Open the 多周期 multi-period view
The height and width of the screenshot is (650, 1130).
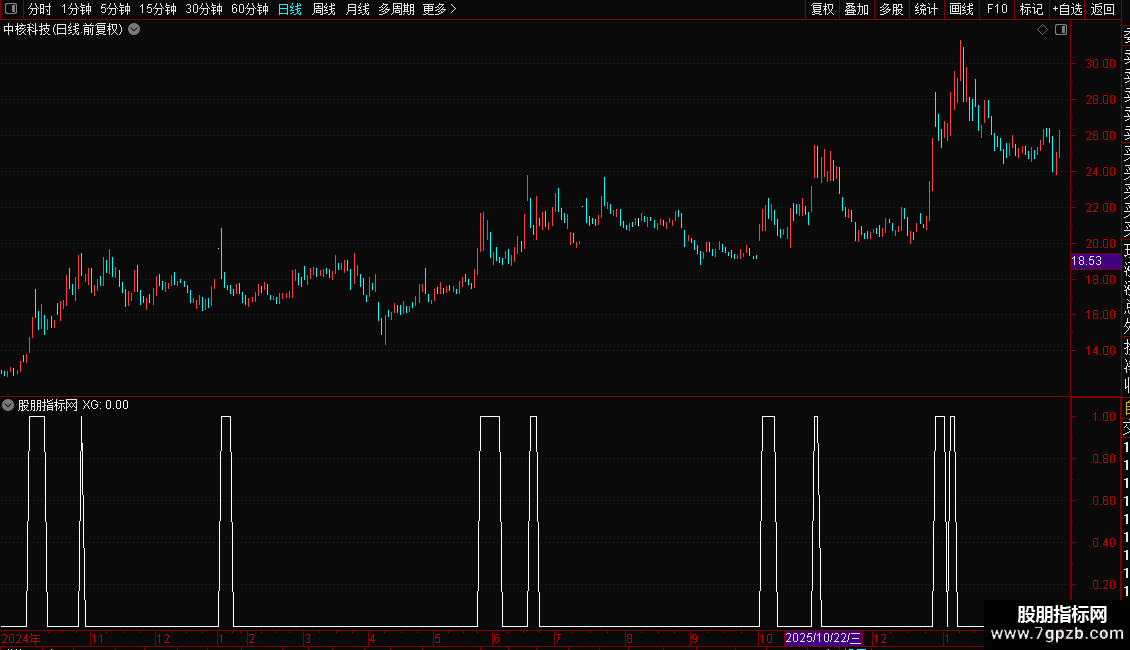click(x=396, y=9)
